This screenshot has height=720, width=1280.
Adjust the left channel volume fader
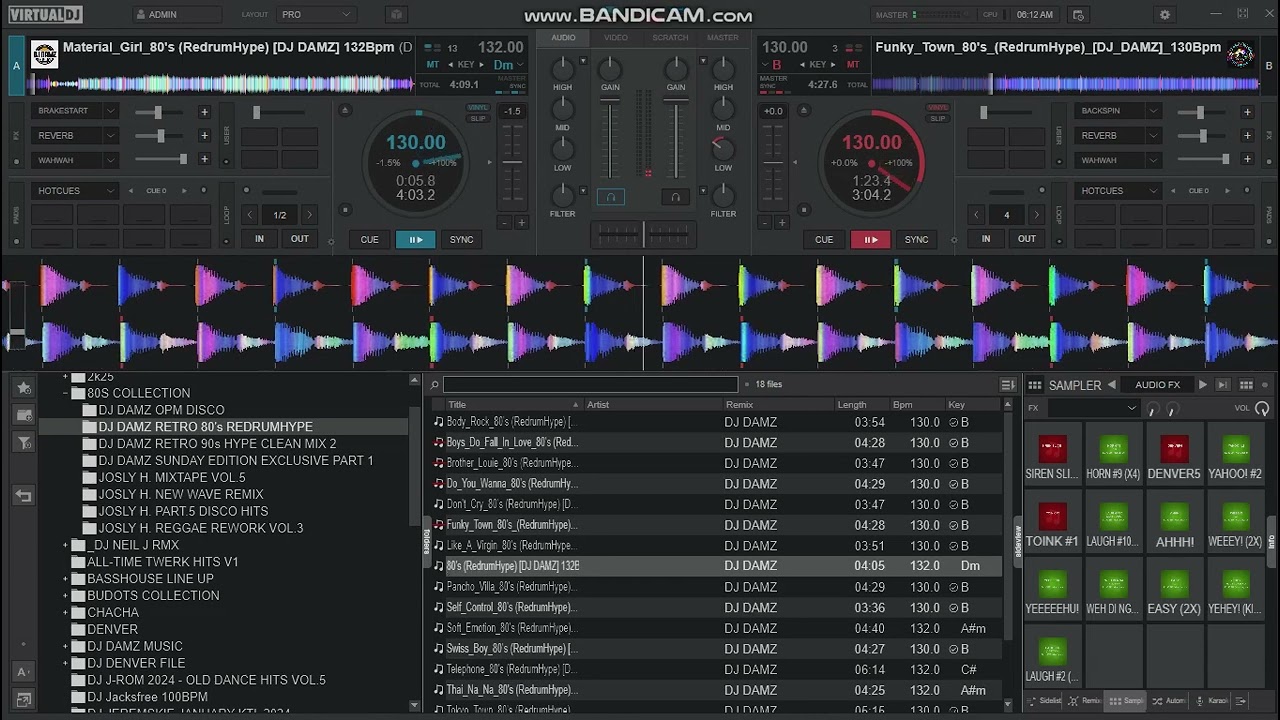tap(610, 140)
